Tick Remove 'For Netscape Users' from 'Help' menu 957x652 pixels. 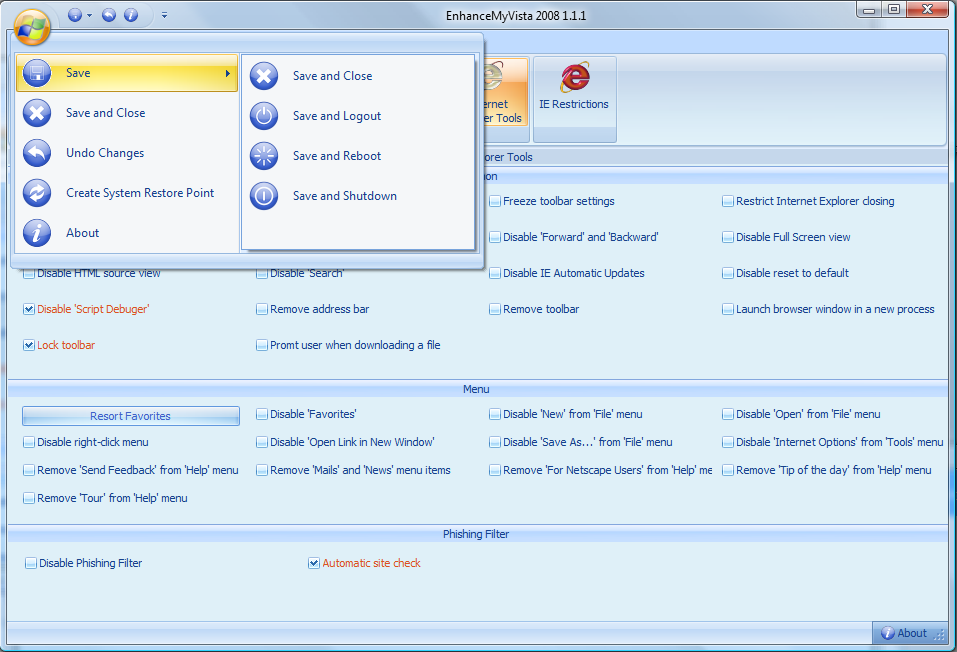[495, 471]
